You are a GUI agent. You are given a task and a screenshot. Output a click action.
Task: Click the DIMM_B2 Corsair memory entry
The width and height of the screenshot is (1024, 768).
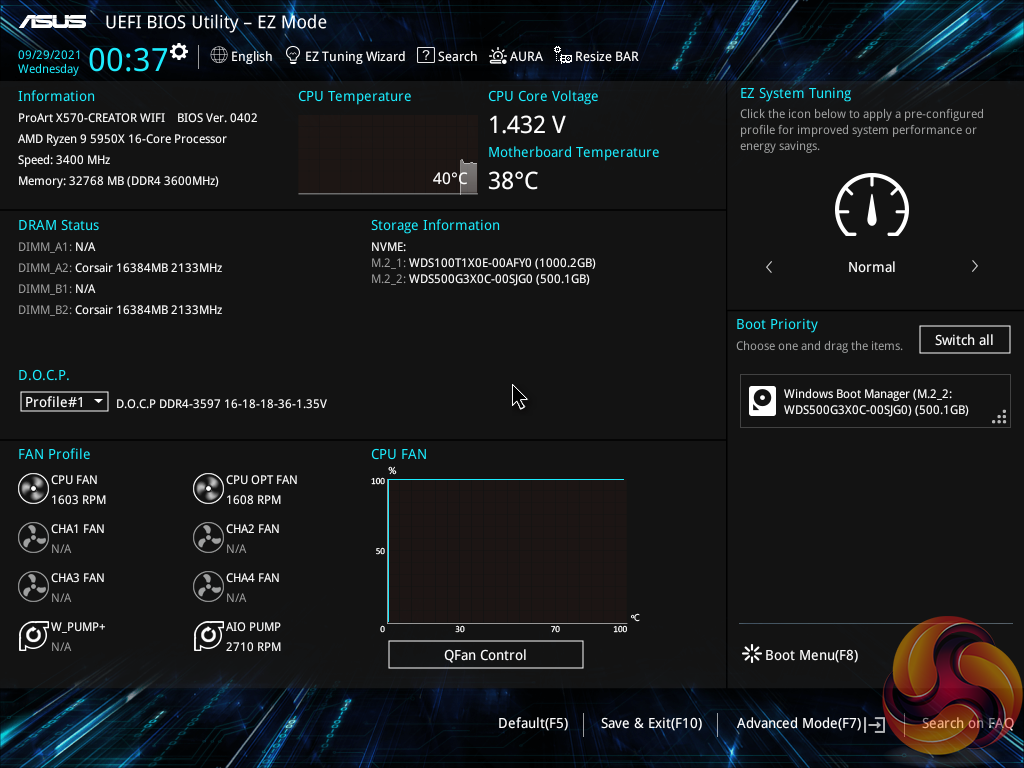click(120, 310)
